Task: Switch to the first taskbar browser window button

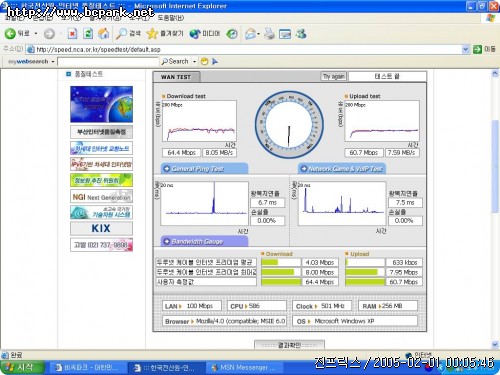Action: pyautogui.click(x=87, y=368)
